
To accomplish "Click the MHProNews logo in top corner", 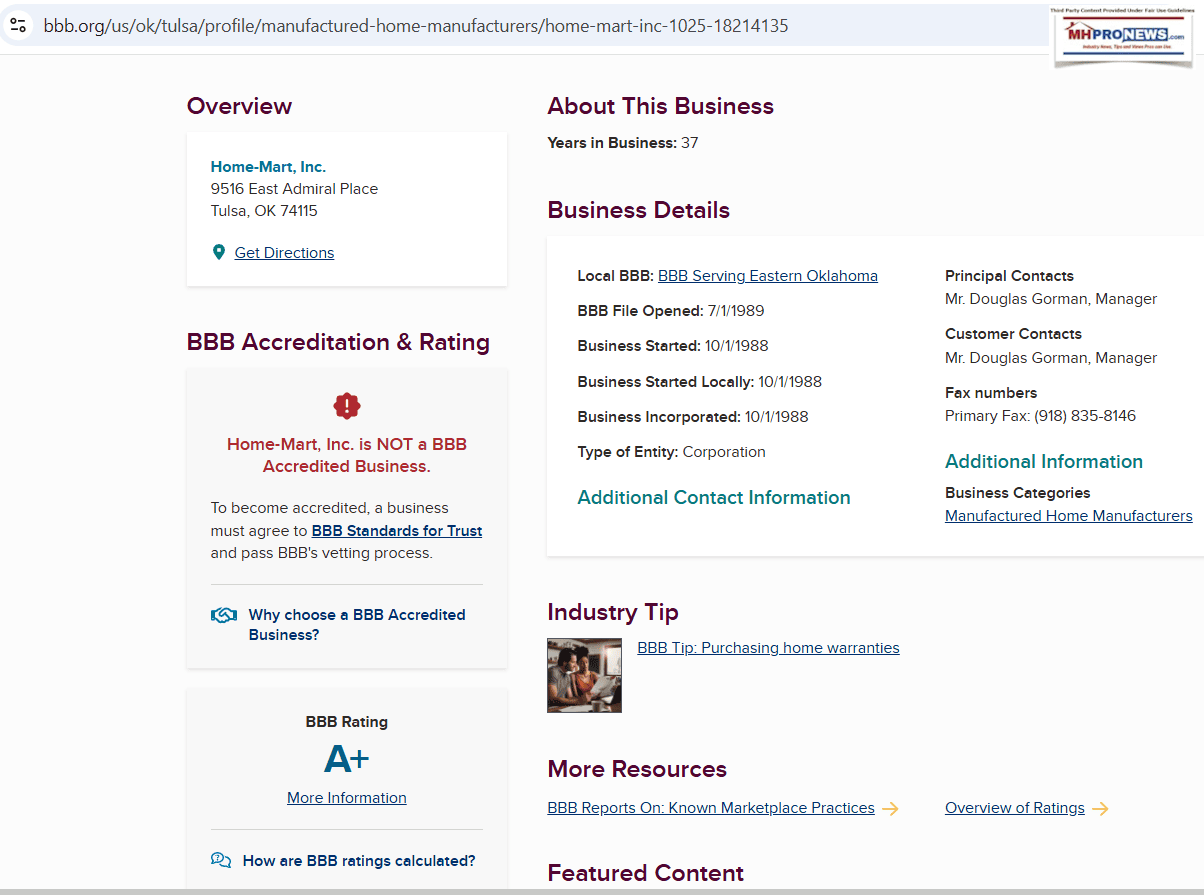I will (1124, 37).
